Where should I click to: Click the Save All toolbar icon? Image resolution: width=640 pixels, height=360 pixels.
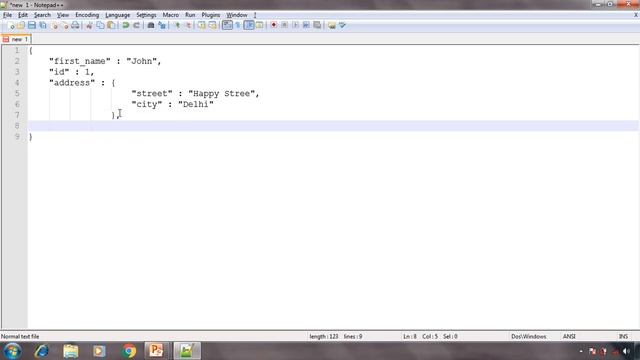(x=43, y=25)
